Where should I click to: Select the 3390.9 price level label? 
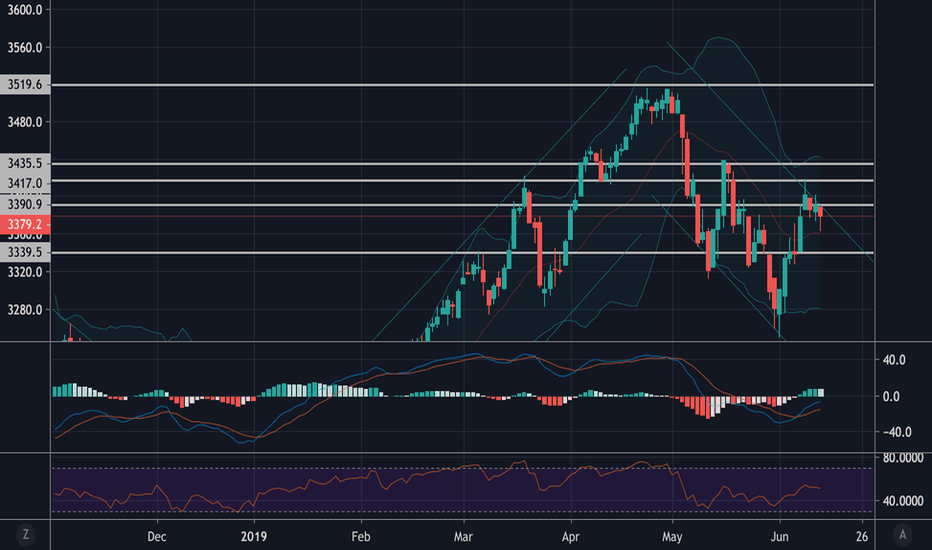coord(25,205)
